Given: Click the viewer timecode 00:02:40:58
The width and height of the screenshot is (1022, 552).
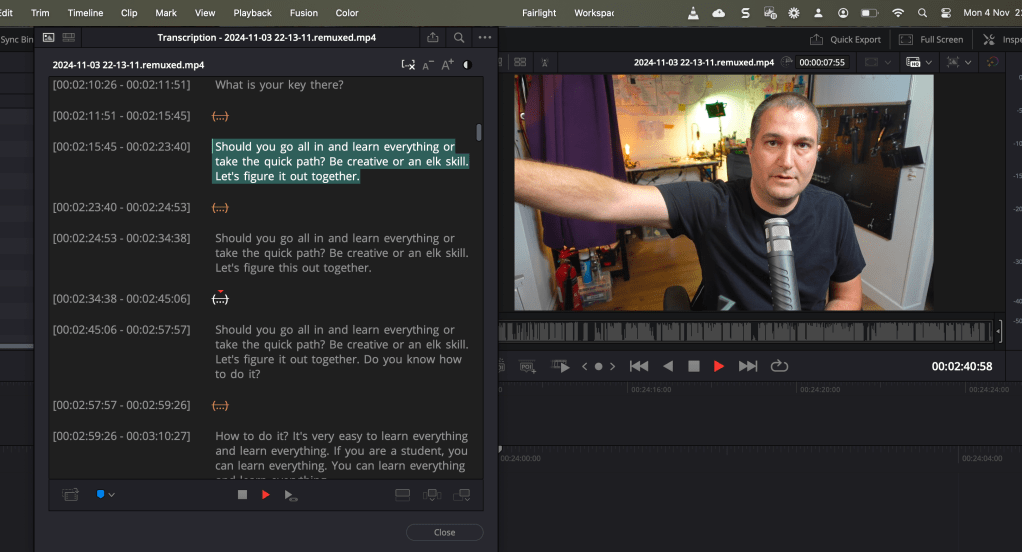Looking at the screenshot, I should click(961, 366).
